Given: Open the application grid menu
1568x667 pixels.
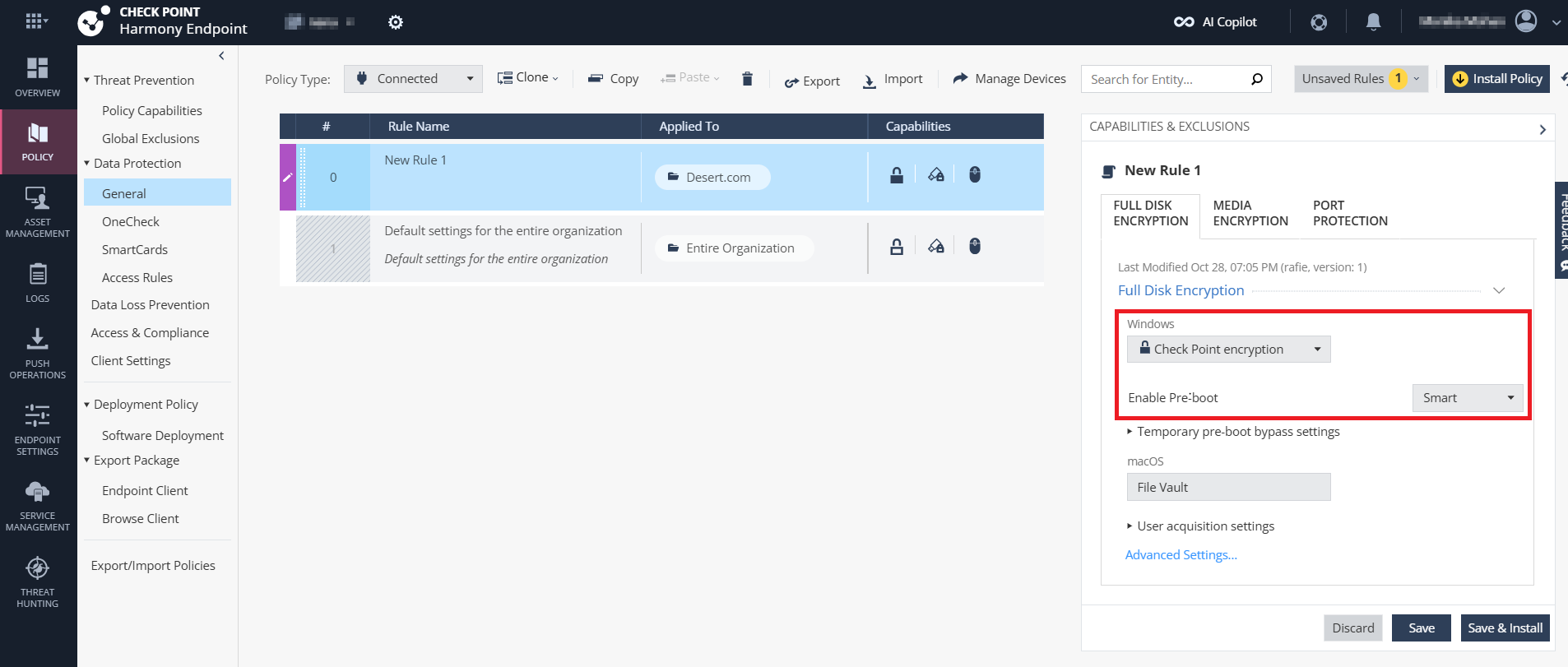Looking at the screenshot, I should (36, 21).
